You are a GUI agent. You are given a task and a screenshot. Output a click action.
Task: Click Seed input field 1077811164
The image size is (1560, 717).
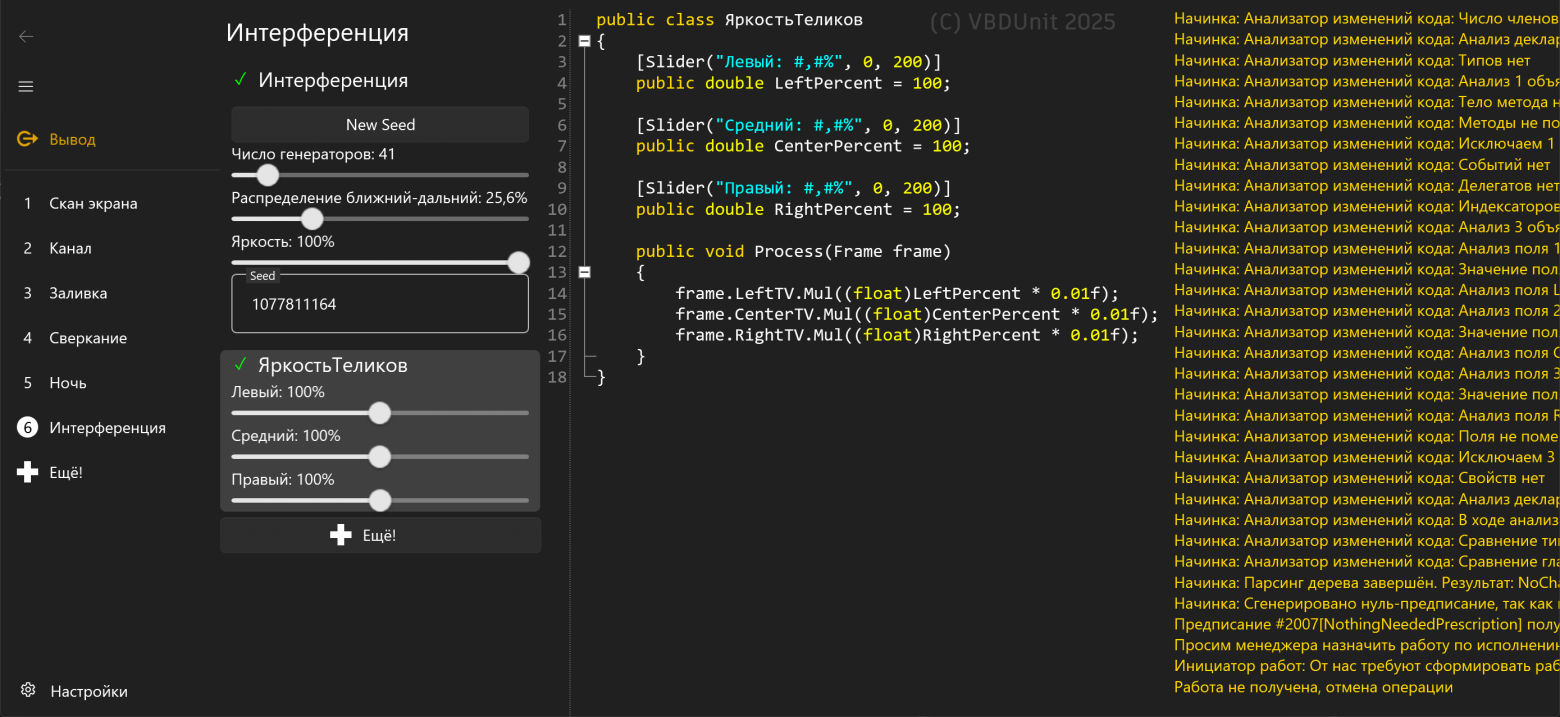click(380, 304)
